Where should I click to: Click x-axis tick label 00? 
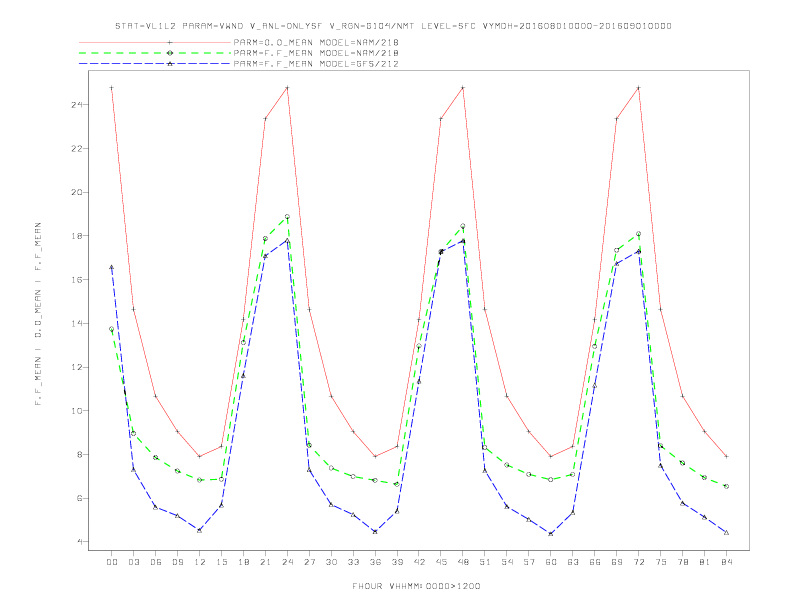coord(112,562)
